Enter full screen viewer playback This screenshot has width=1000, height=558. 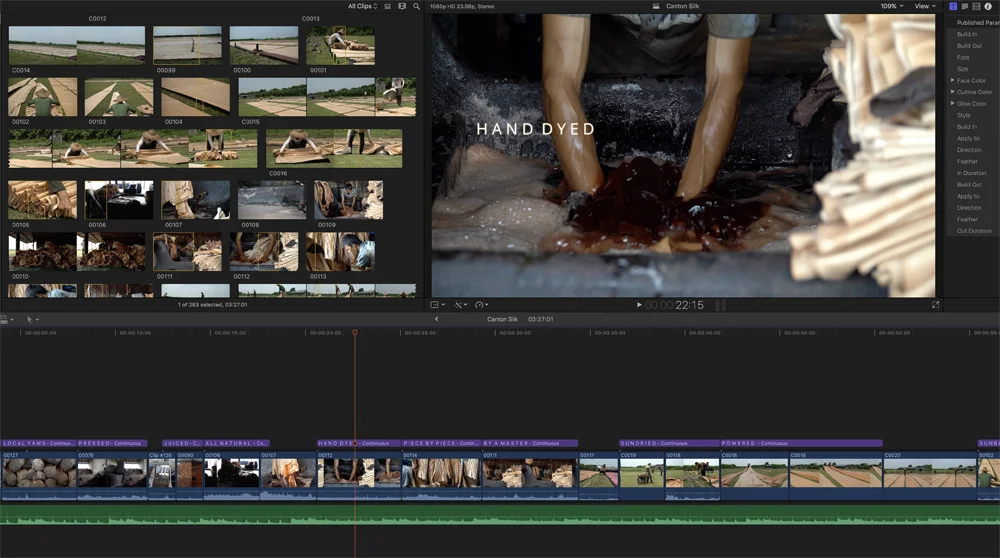coord(936,305)
